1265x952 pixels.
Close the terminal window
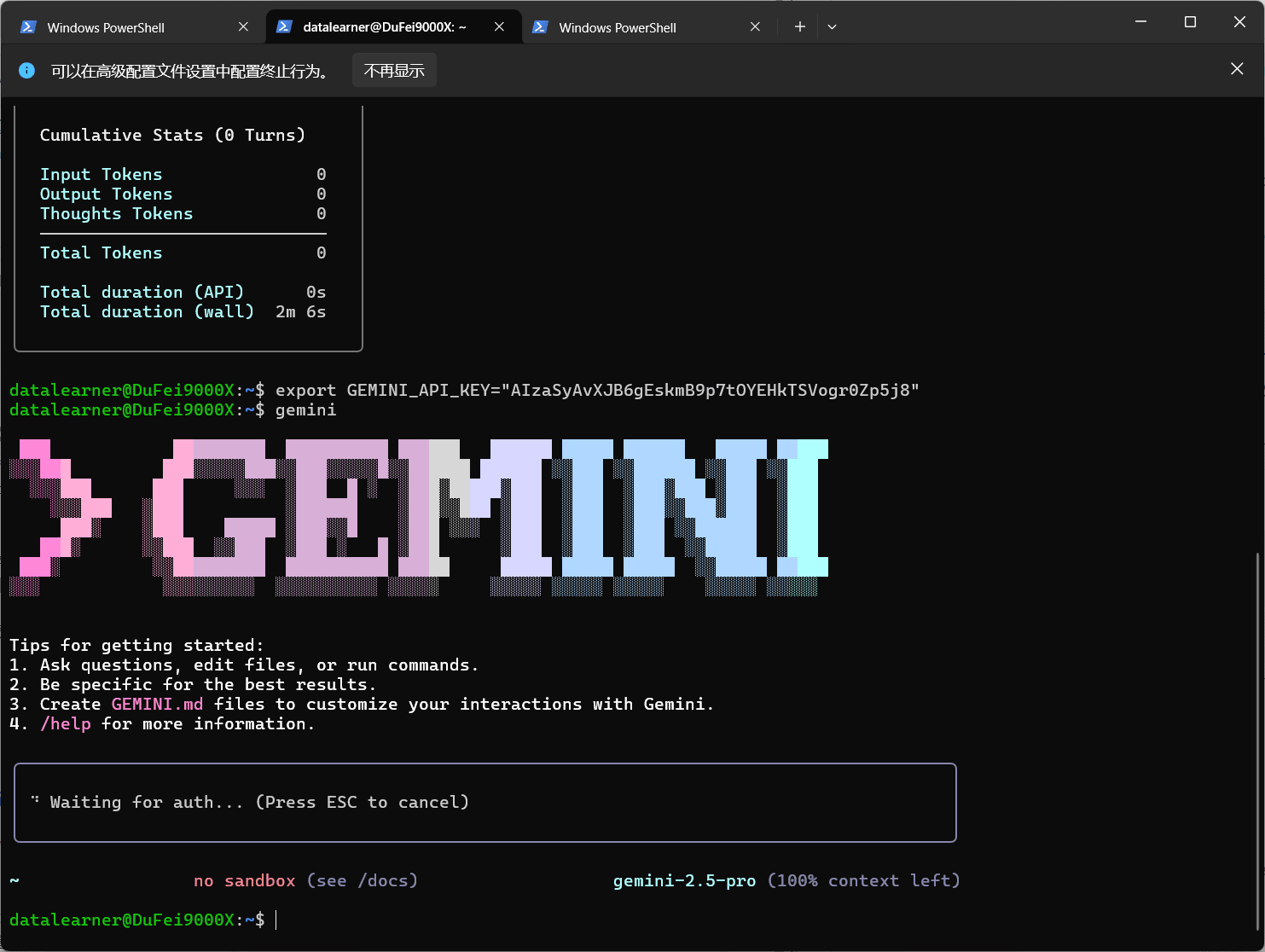pyautogui.click(x=1239, y=22)
